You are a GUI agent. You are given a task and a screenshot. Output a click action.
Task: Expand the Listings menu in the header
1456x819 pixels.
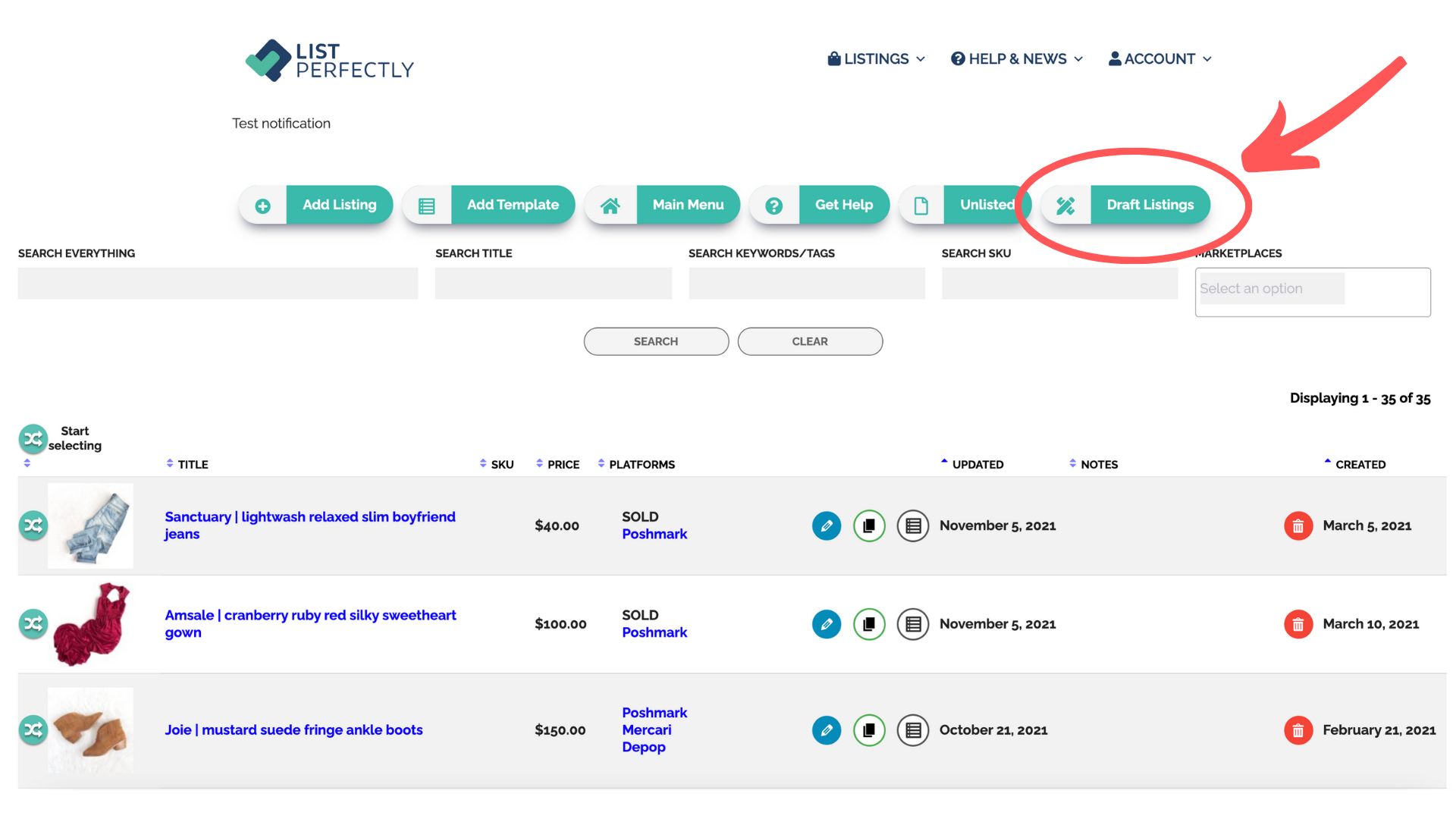click(x=876, y=59)
